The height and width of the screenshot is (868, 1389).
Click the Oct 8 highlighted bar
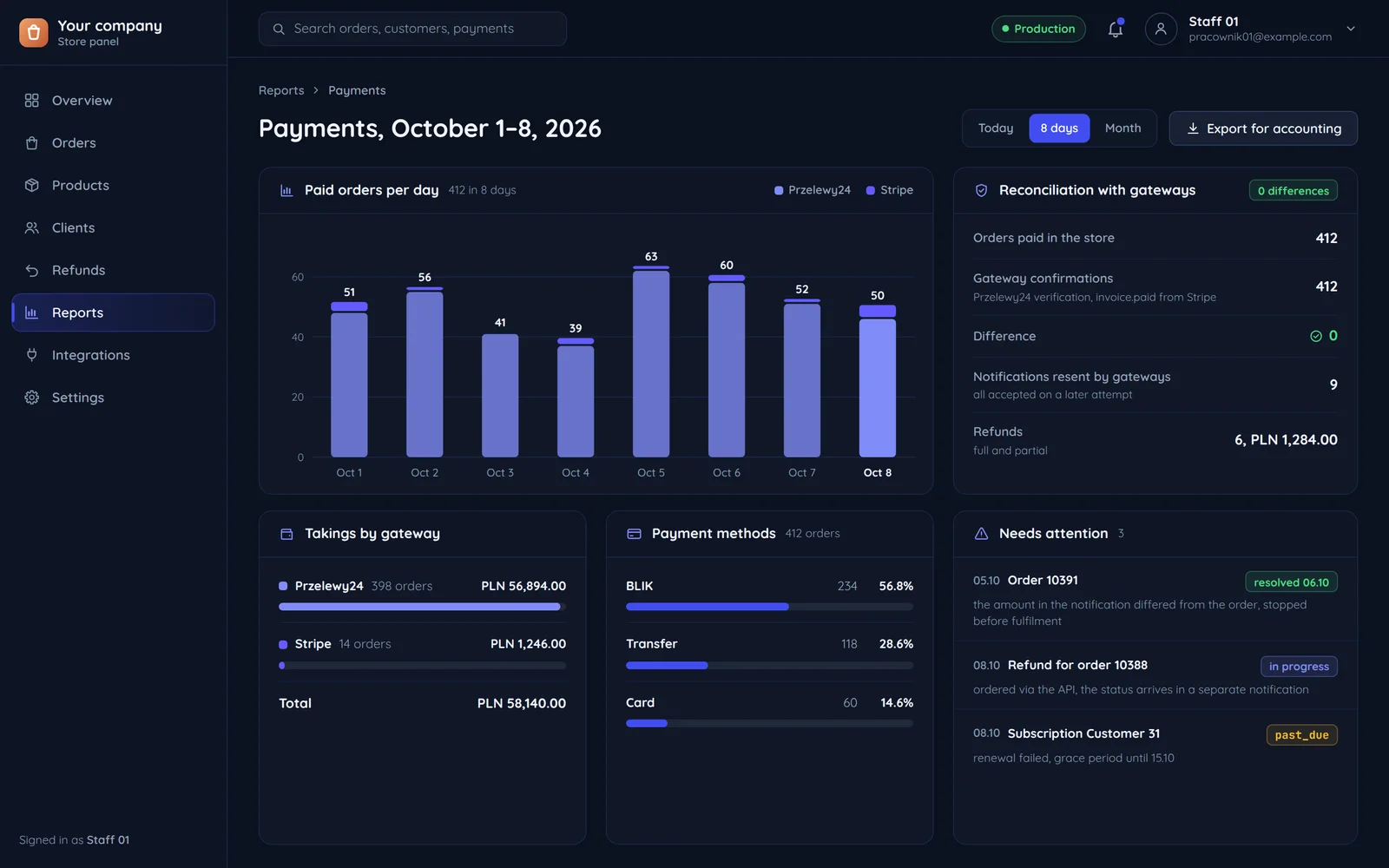(x=878, y=381)
